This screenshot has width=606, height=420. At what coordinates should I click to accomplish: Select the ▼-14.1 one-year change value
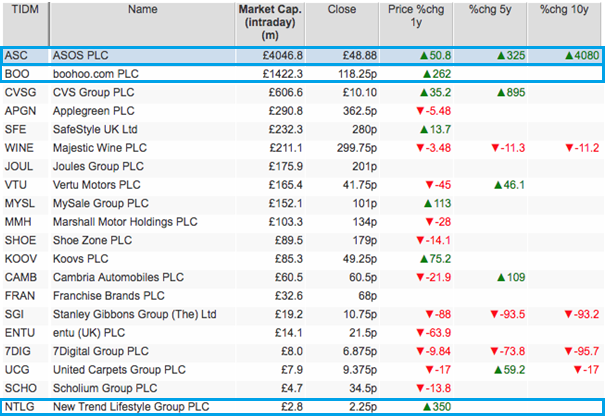434,241
